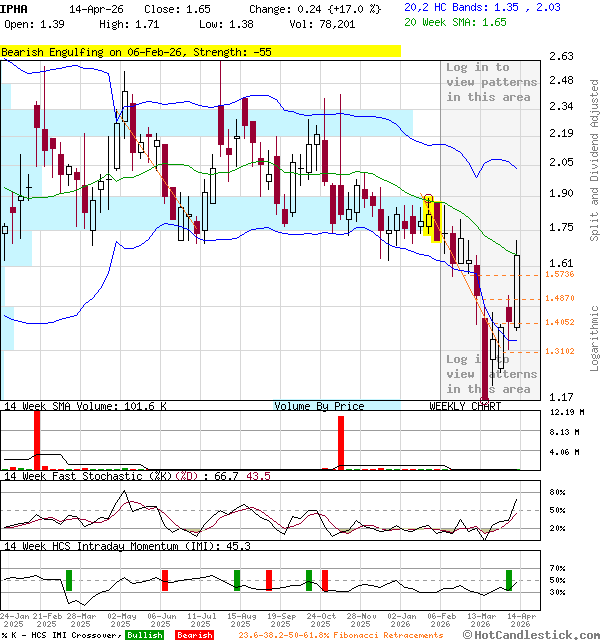
Task: Click the rightmost green IMI crossover marker
Action: point(509,579)
